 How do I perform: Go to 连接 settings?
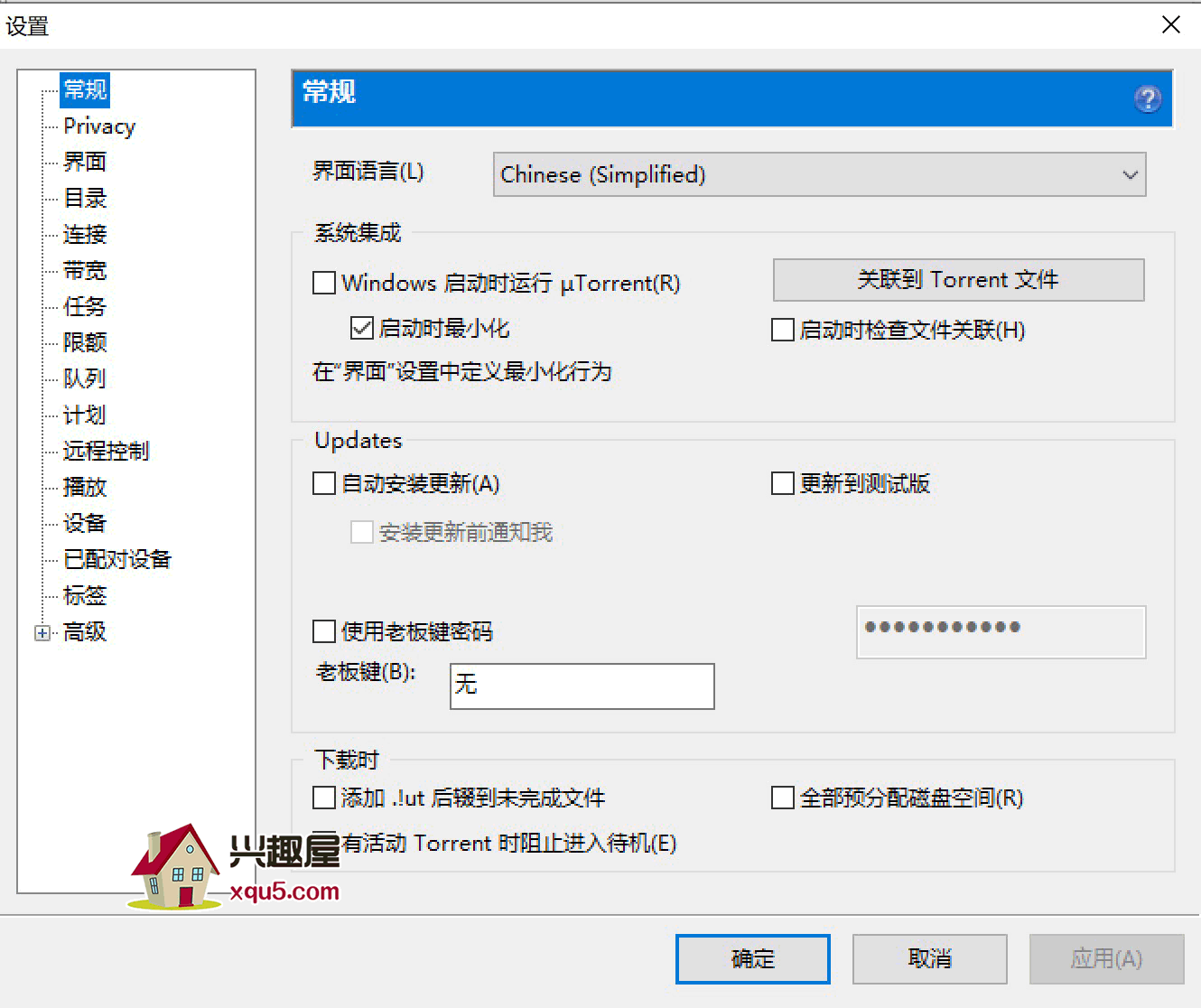pyautogui.click(x=85, y=234)
